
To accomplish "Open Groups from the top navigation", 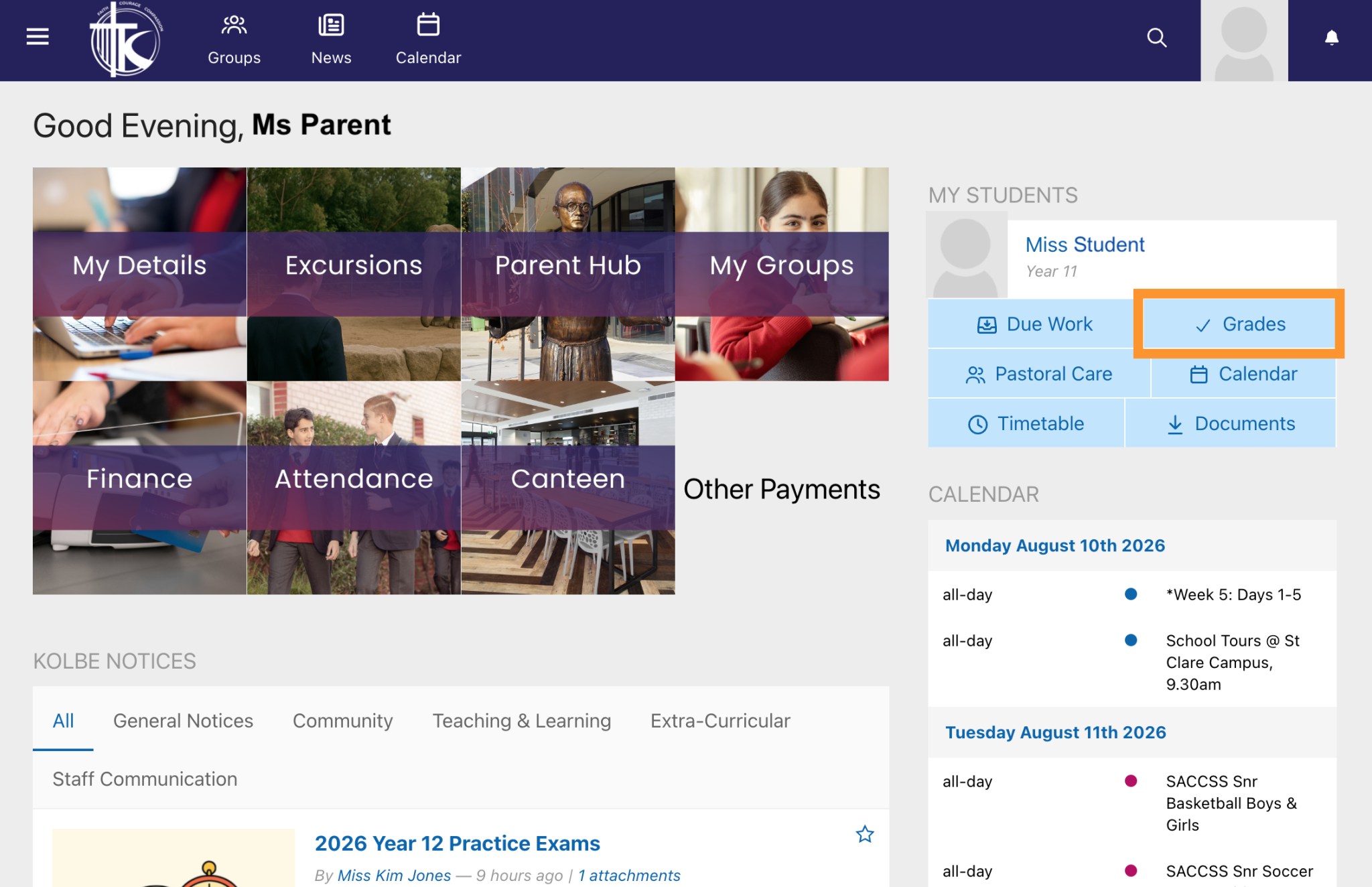I will [234, 40].
